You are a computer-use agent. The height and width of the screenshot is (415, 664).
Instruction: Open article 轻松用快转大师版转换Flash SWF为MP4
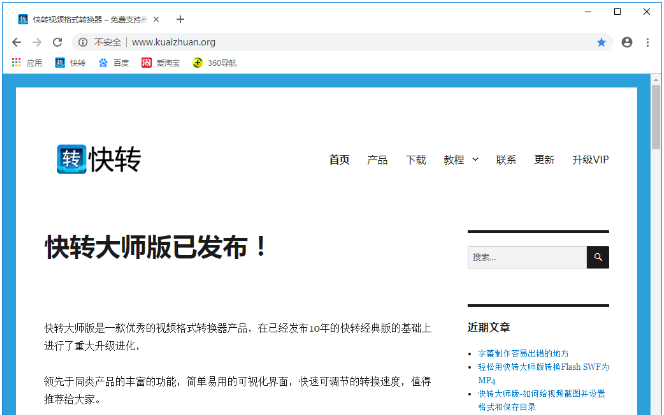[x=543, y=374]
